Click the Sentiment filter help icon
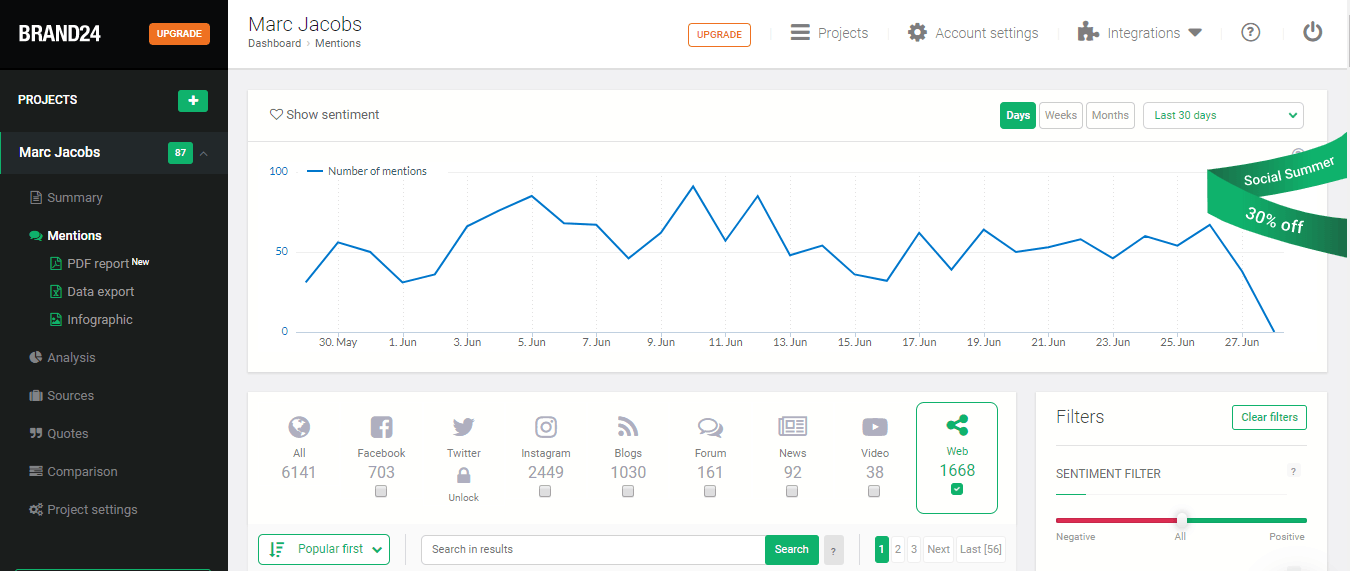This screenshot has width=1350, height=571. click(x=1293, y=472)
